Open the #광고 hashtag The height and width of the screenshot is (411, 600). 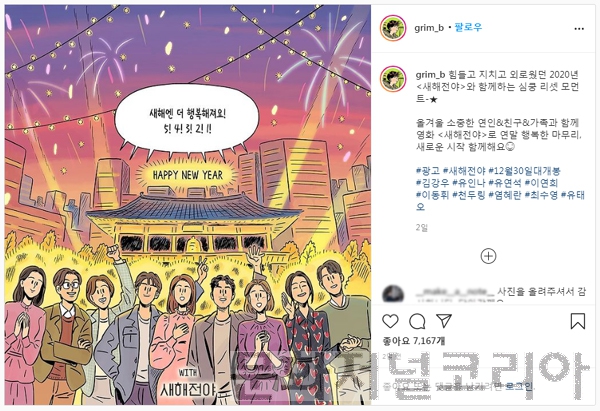pos(428,171)
